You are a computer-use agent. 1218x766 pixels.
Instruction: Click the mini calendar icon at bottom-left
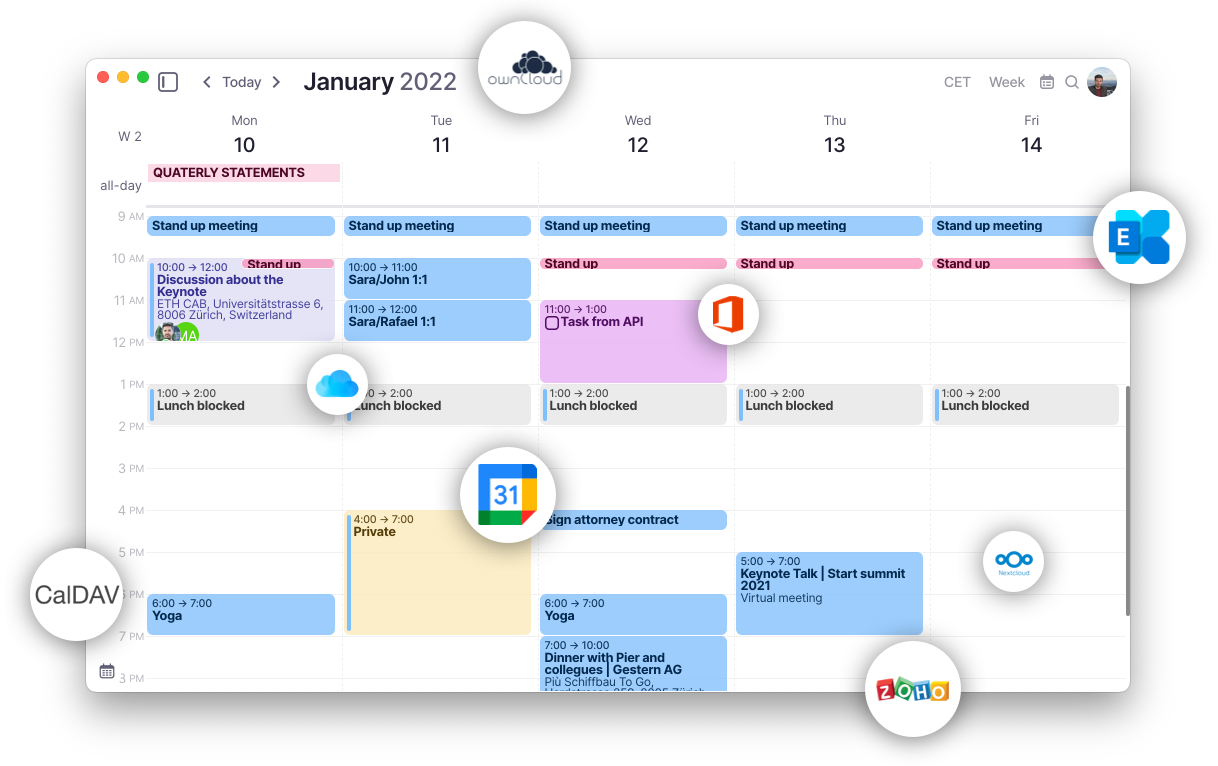point(107,671)
